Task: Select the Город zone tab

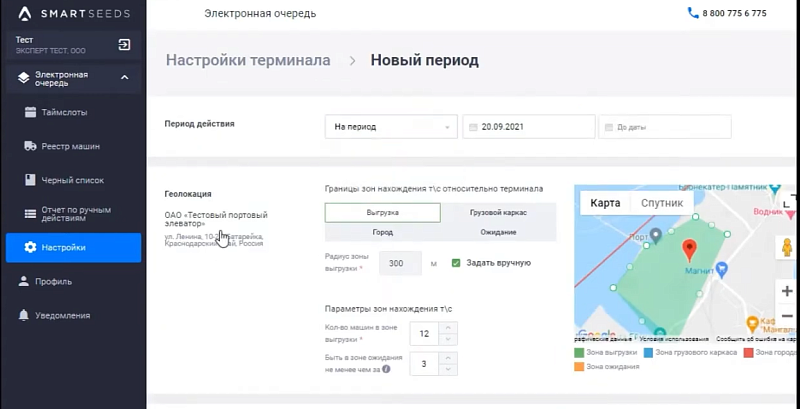Action: [383, 232]
